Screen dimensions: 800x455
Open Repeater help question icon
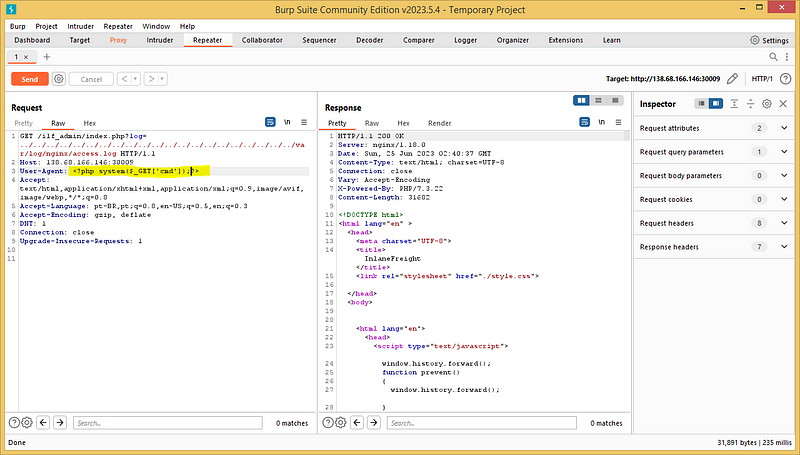pos(786,79)
